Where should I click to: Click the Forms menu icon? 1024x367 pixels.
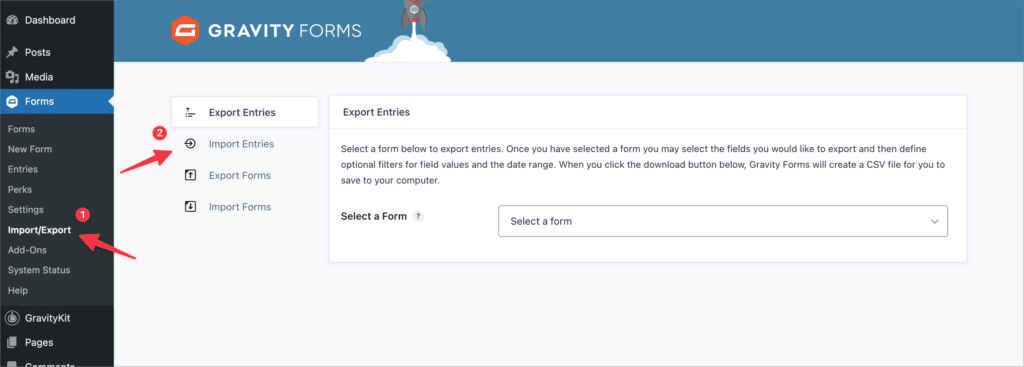[x=11, y=101]
